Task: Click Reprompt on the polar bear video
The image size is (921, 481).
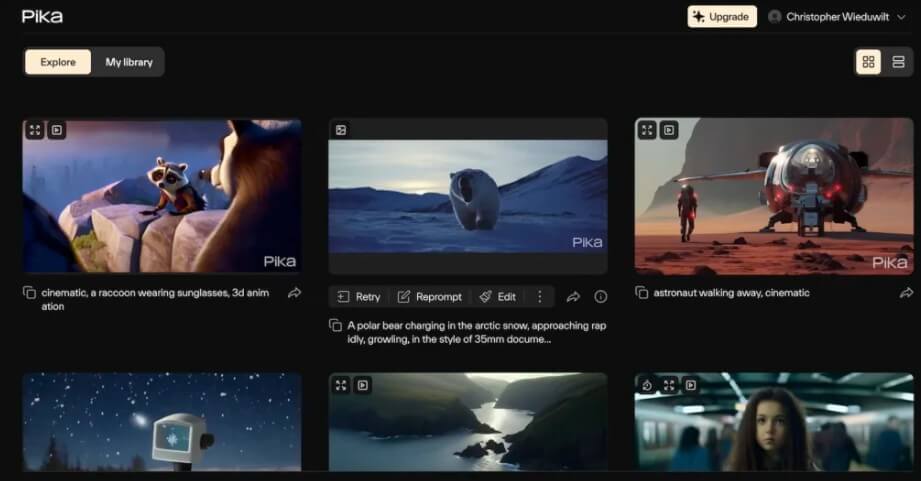Action: click(430, 297)
